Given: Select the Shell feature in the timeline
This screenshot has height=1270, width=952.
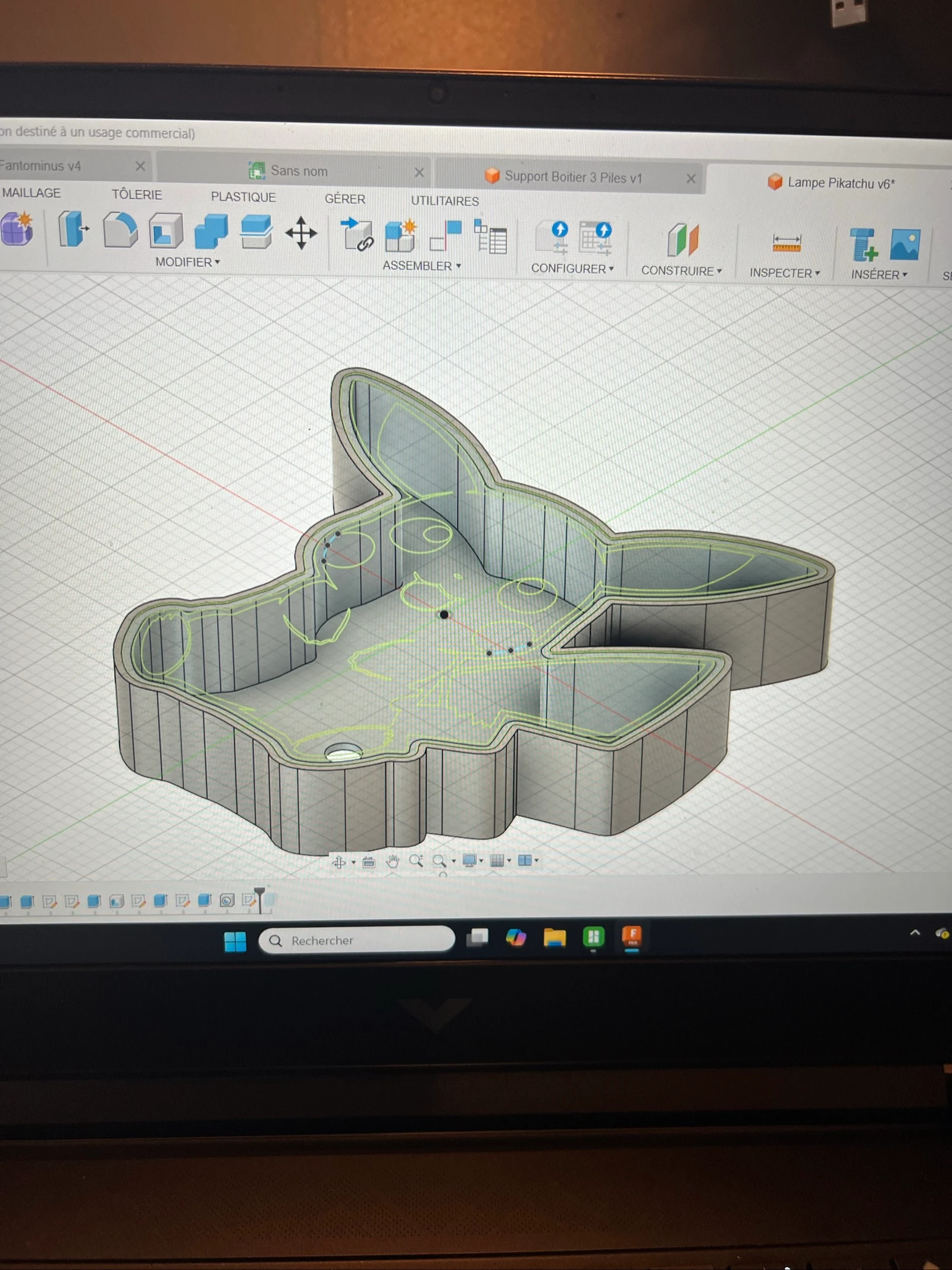Looking at the screenshot, I should [117, 901].
